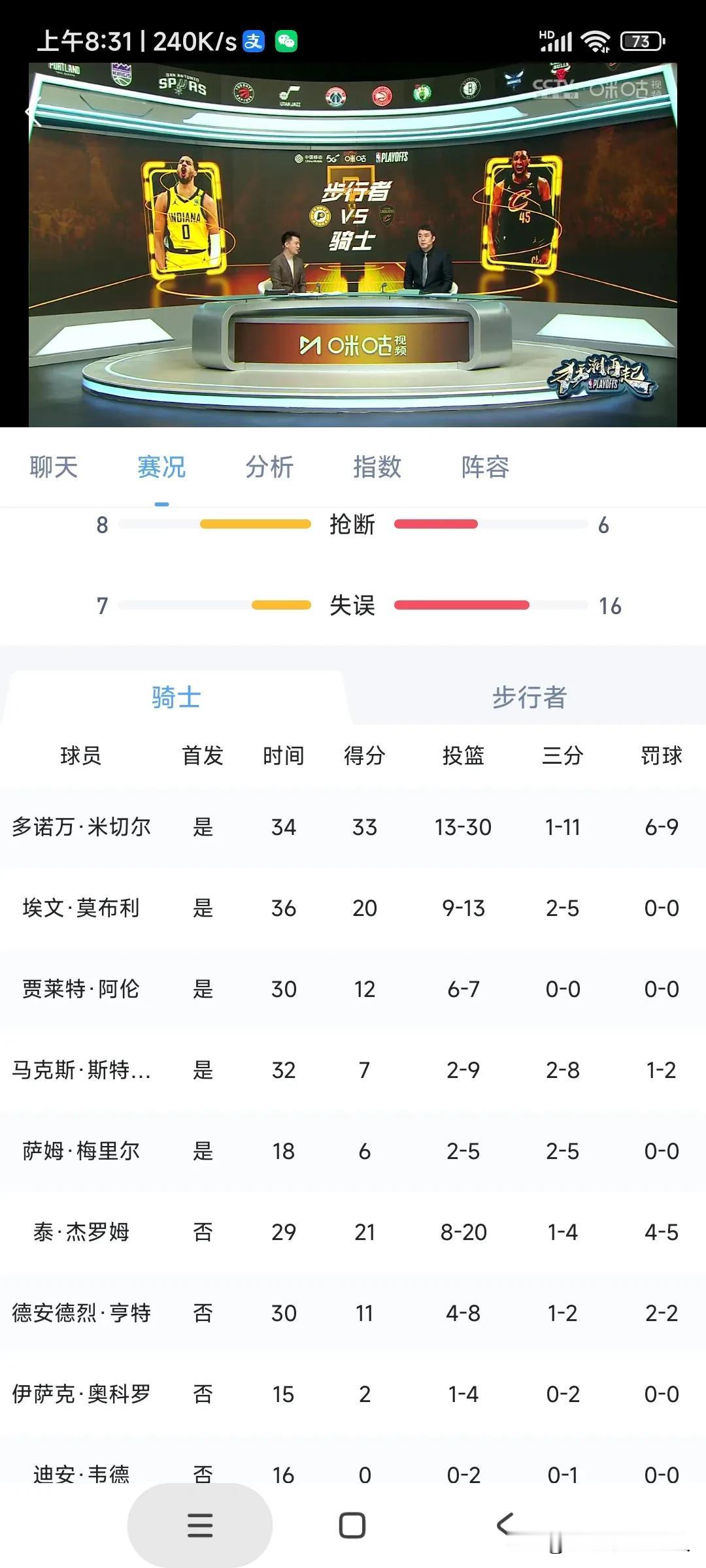Image resolution: width=706 pixels, height=1568 pixels.
Task: Open the 指数 index tab
Action: pyautogui.click(x=377, y=467)
